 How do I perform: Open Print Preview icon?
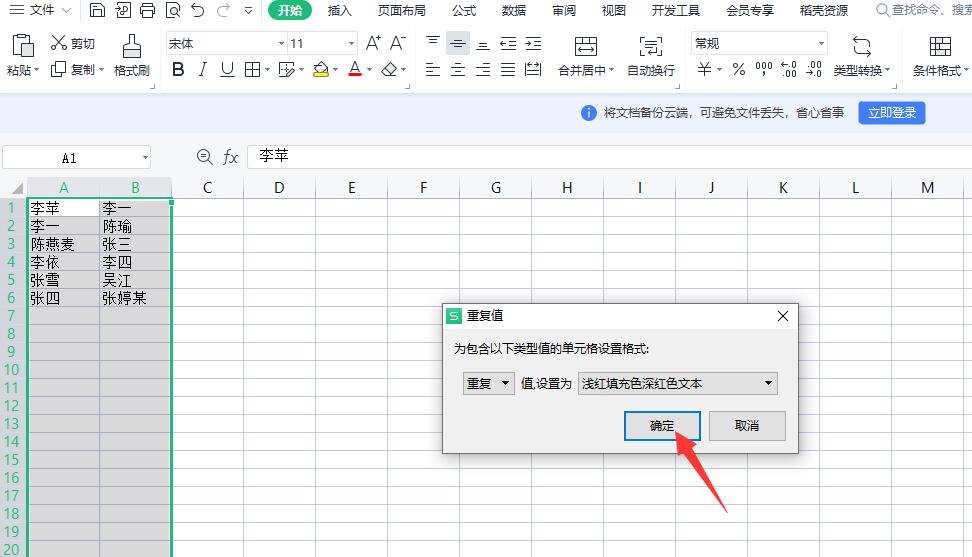173,10
